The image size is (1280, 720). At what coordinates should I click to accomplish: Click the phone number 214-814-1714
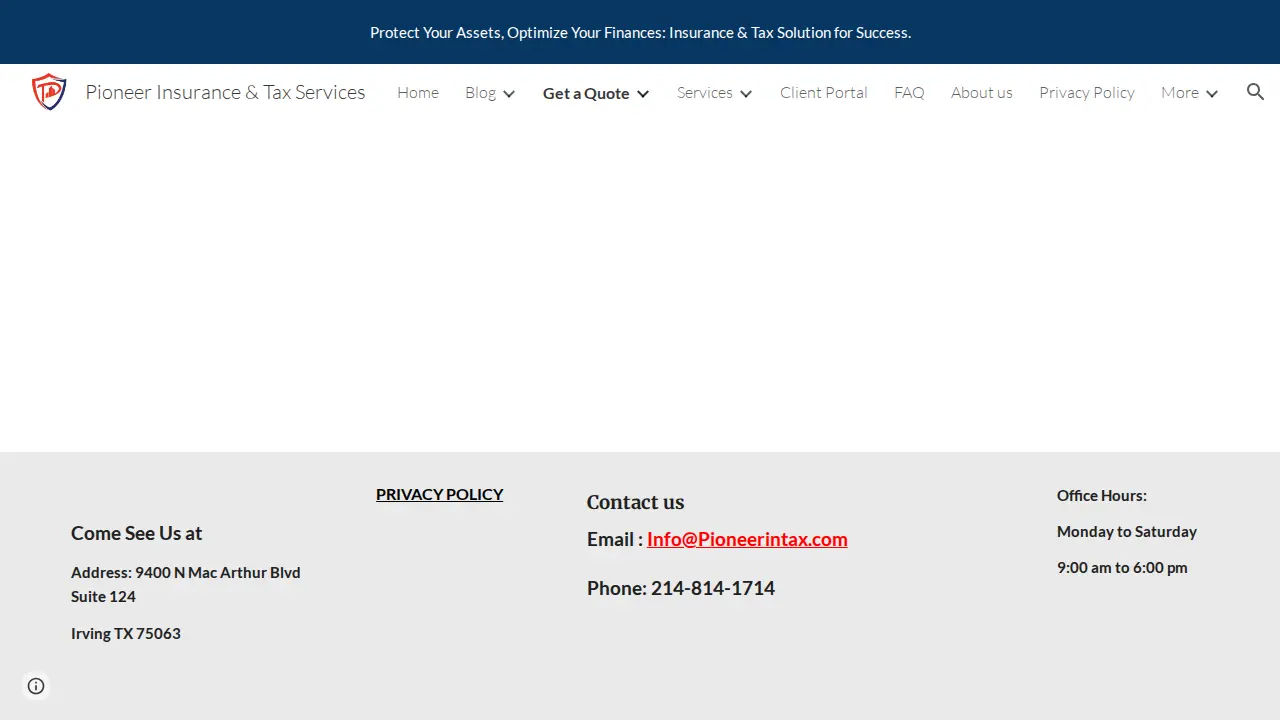[713, 588]
